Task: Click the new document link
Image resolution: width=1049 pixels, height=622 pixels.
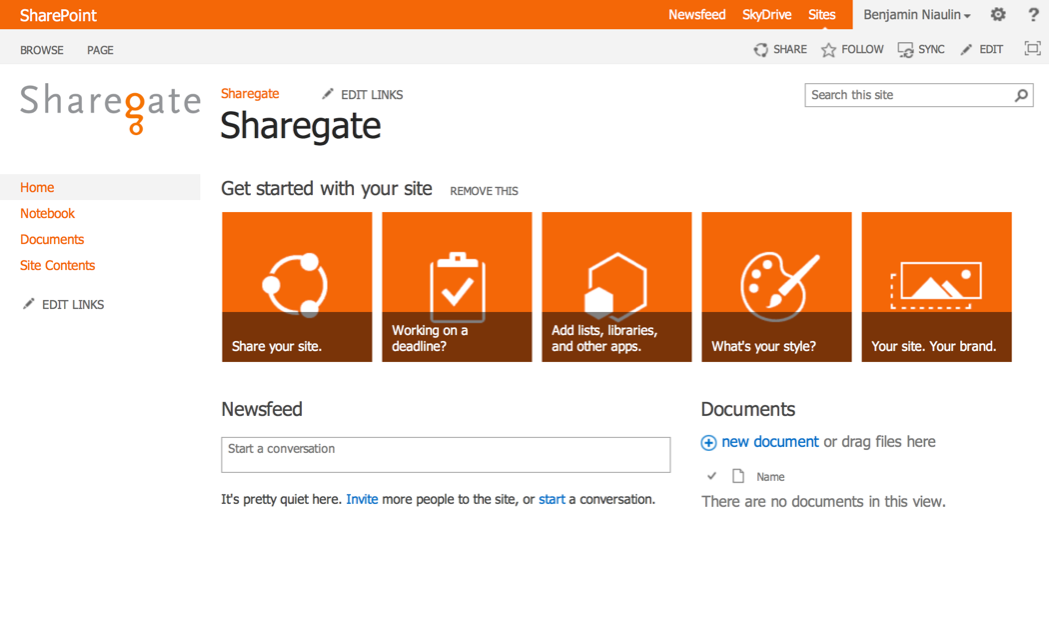Action: coord(770,442)
